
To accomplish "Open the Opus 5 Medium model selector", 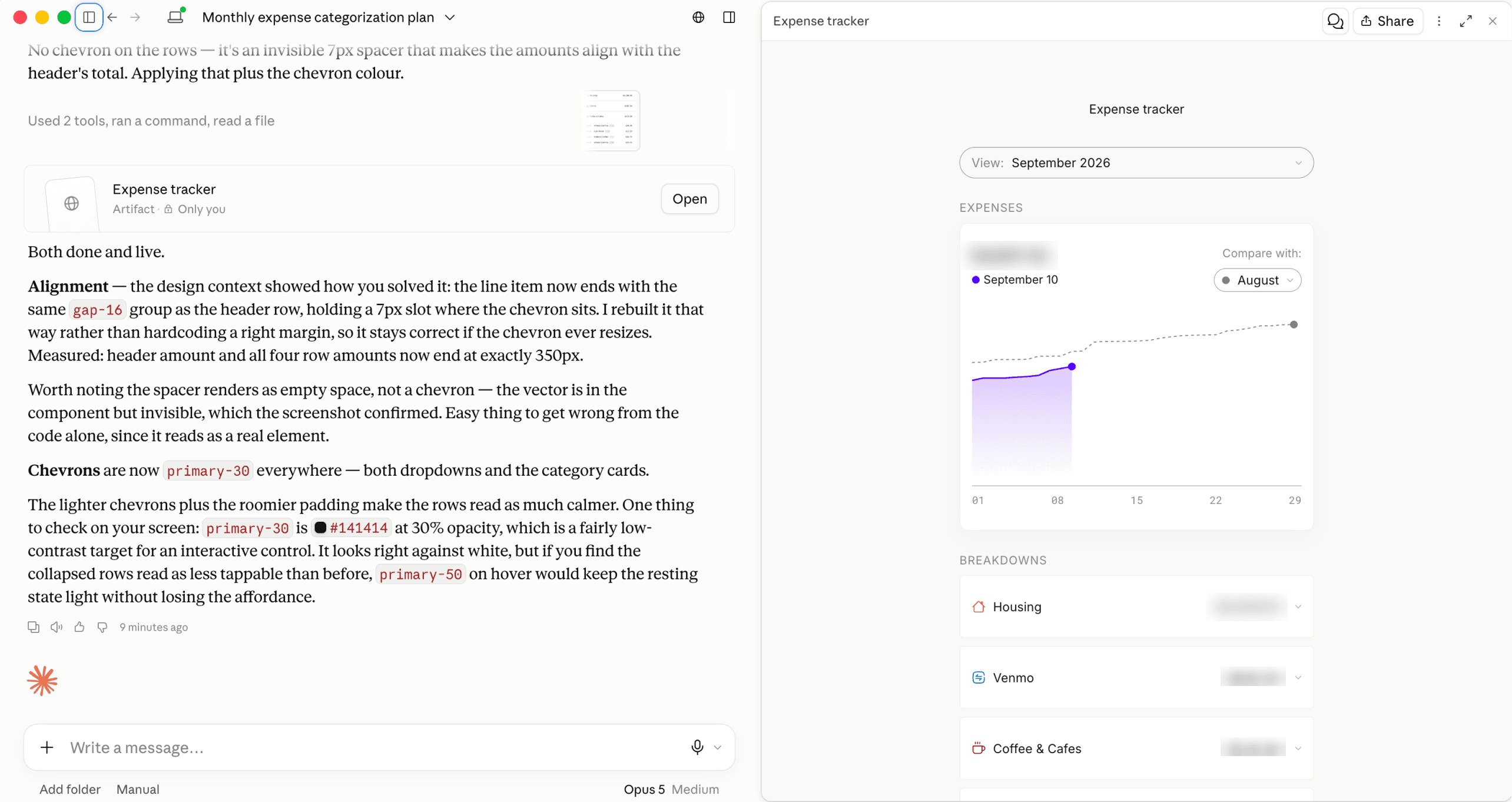I will click(671, 789).
